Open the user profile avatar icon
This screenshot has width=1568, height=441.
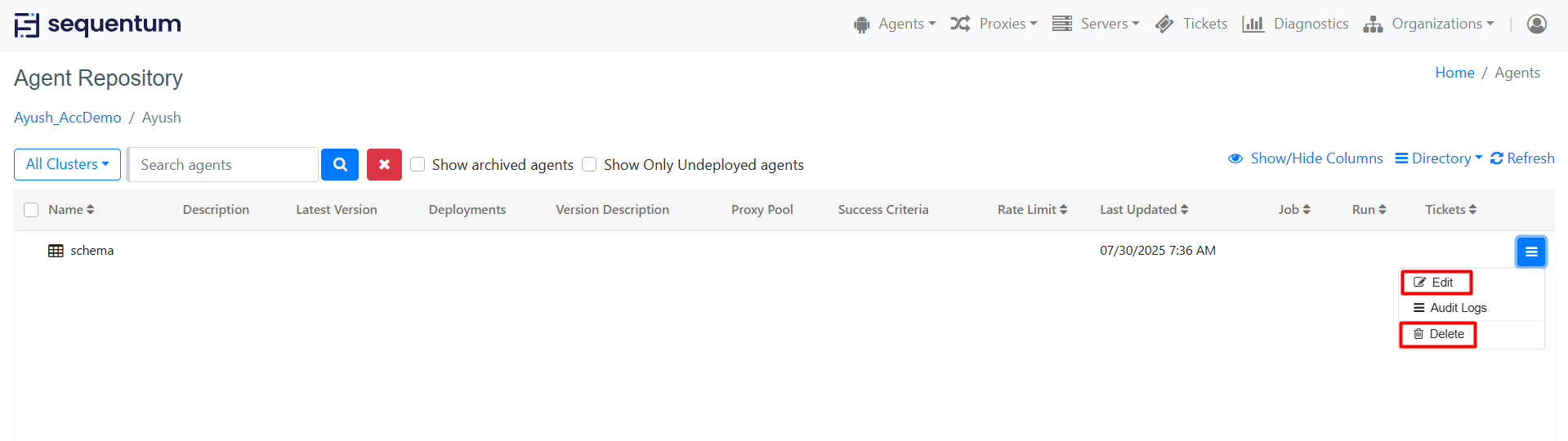pyautogui.click(x=1536, y=24)
